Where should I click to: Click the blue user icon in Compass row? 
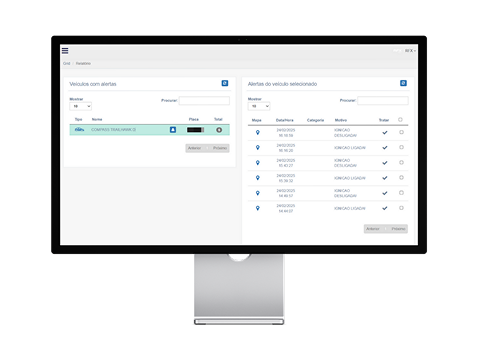173,130
